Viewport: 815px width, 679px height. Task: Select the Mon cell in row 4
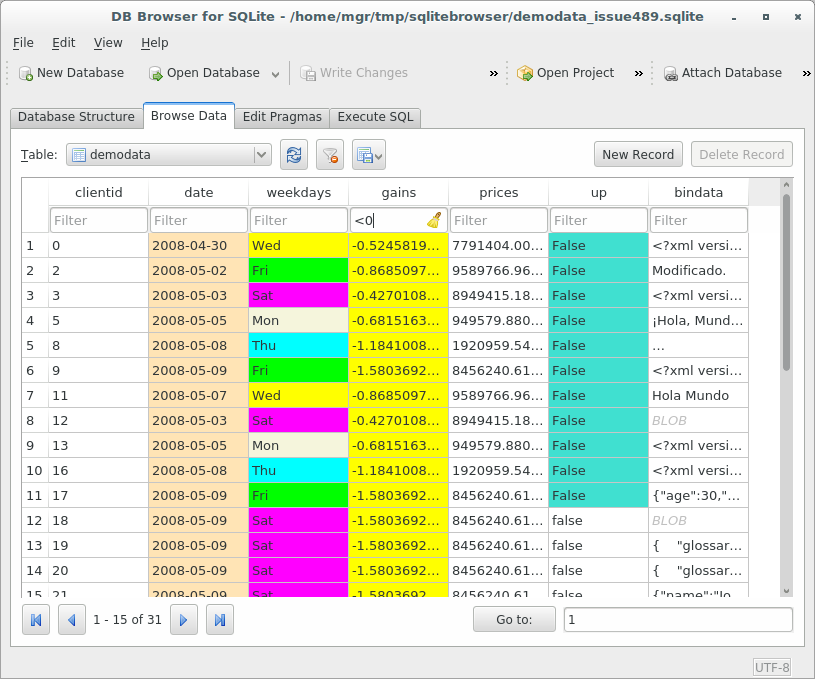[x=298, y=320]
